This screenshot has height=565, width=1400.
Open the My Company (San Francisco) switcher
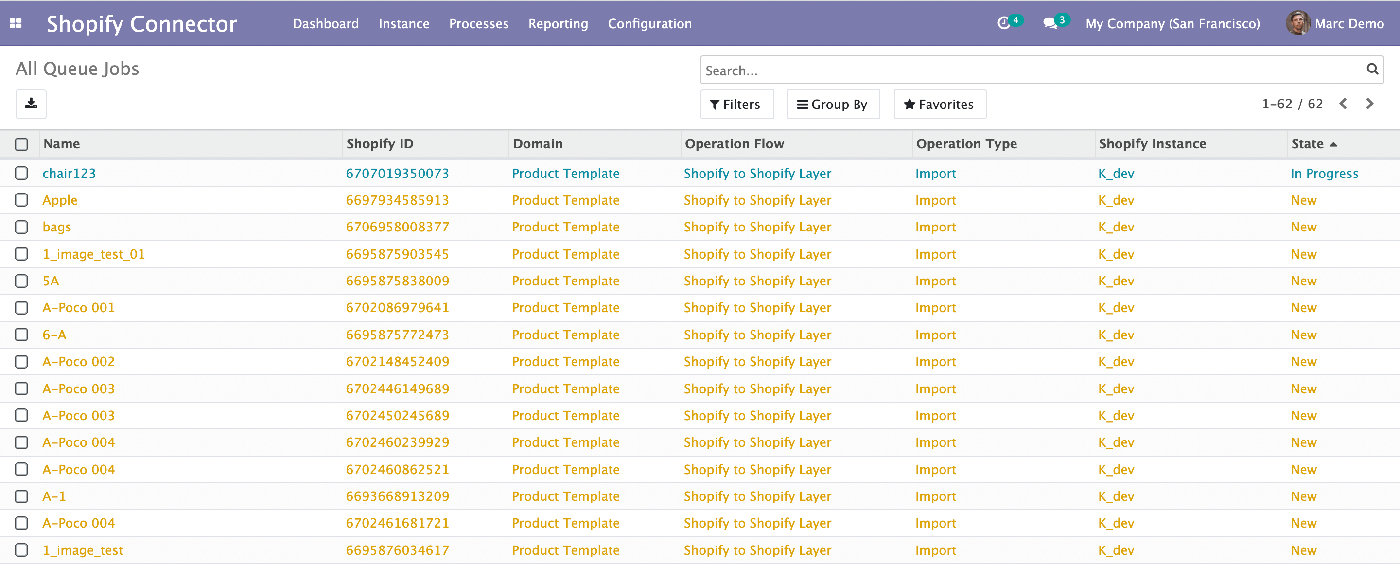[x=1173, y=23]
